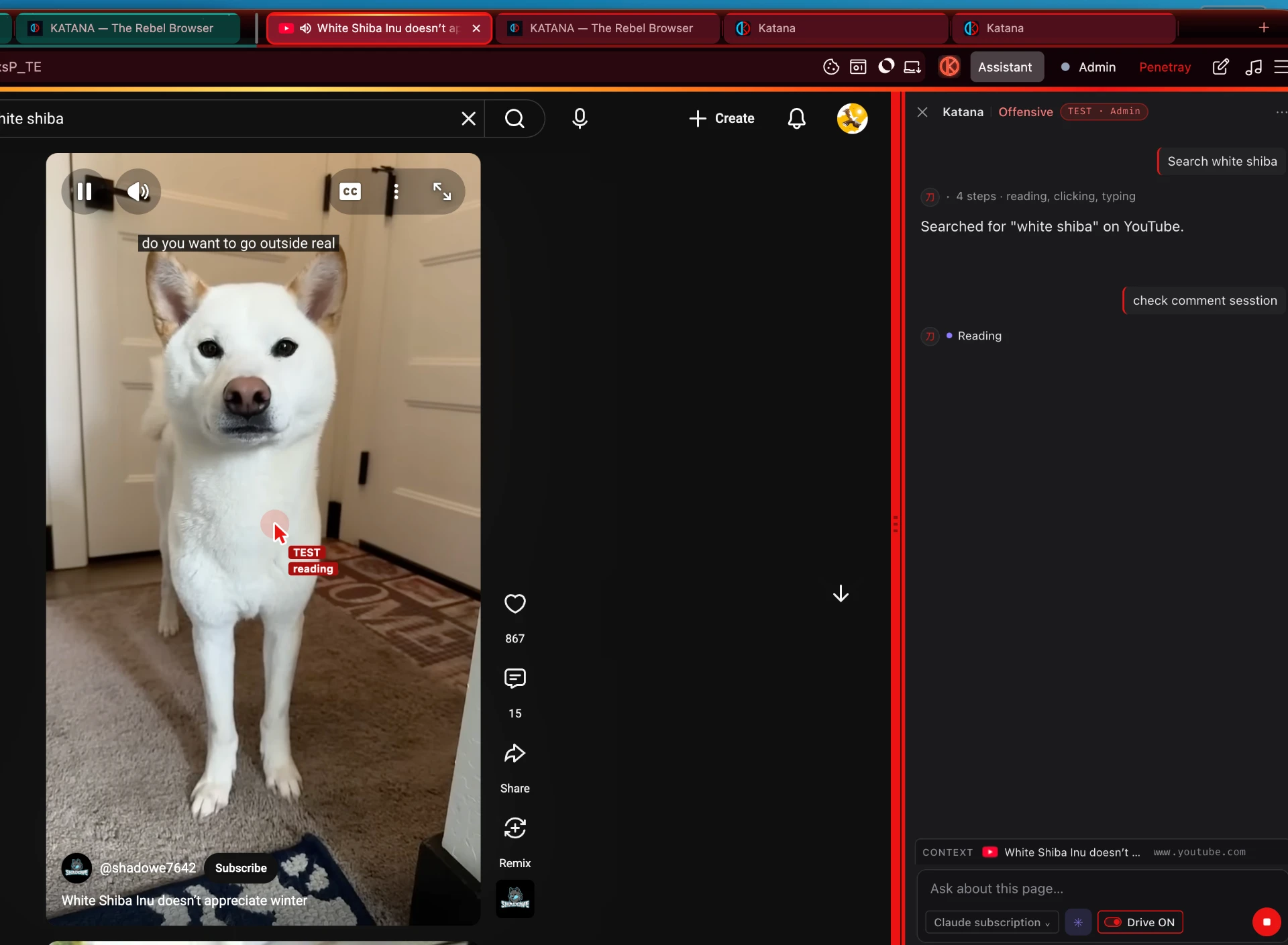Click the Offensive mode label
The width and height of the screenshot is (1288, 945).
[x=1026, y=112]
